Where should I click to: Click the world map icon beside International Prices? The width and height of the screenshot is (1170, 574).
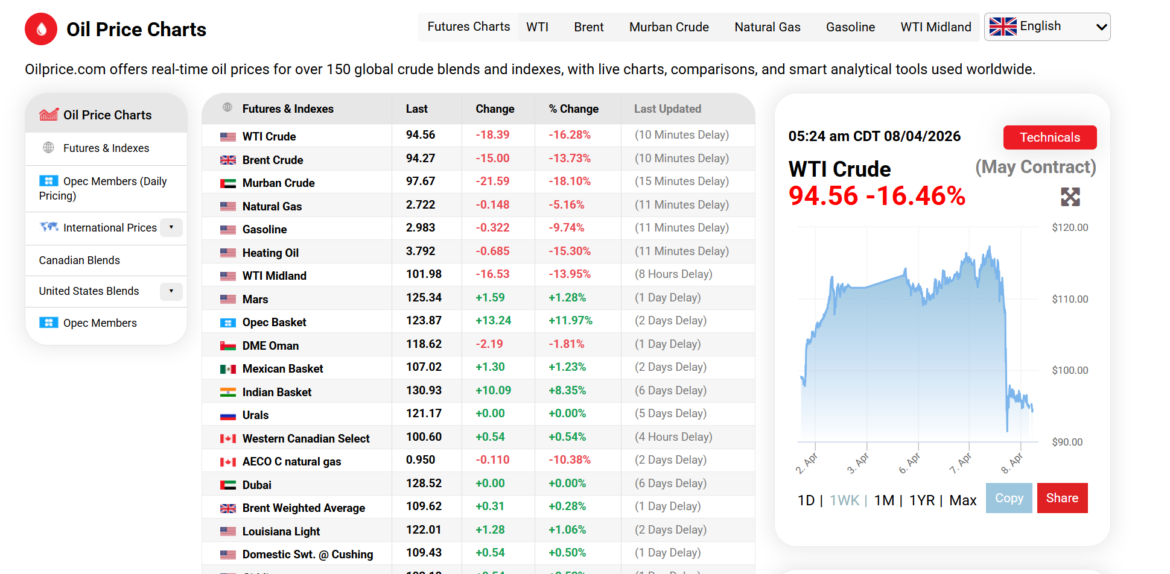[49, 227]
